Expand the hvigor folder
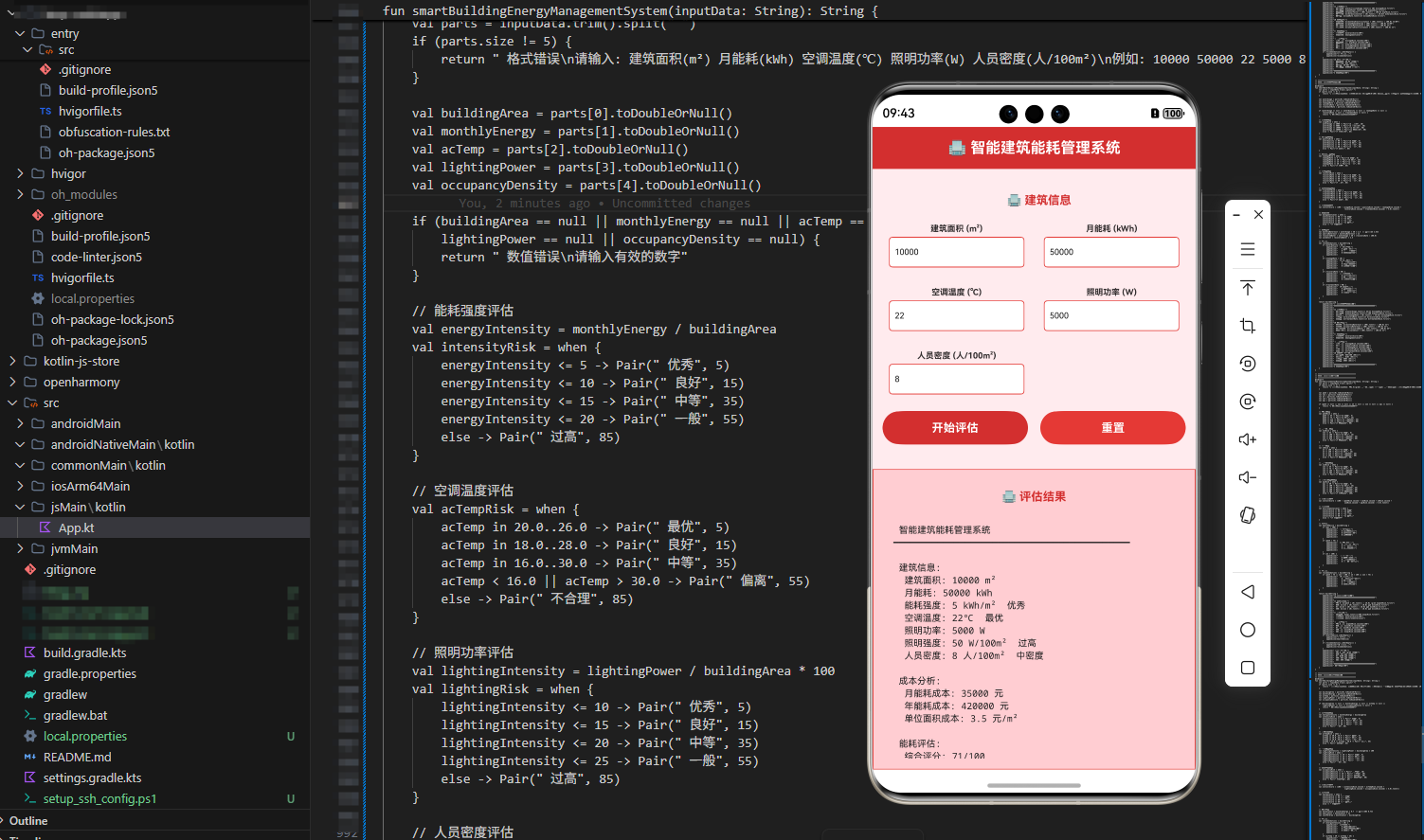Screen dimensions: 1424x840 click(x=20, y=173)
